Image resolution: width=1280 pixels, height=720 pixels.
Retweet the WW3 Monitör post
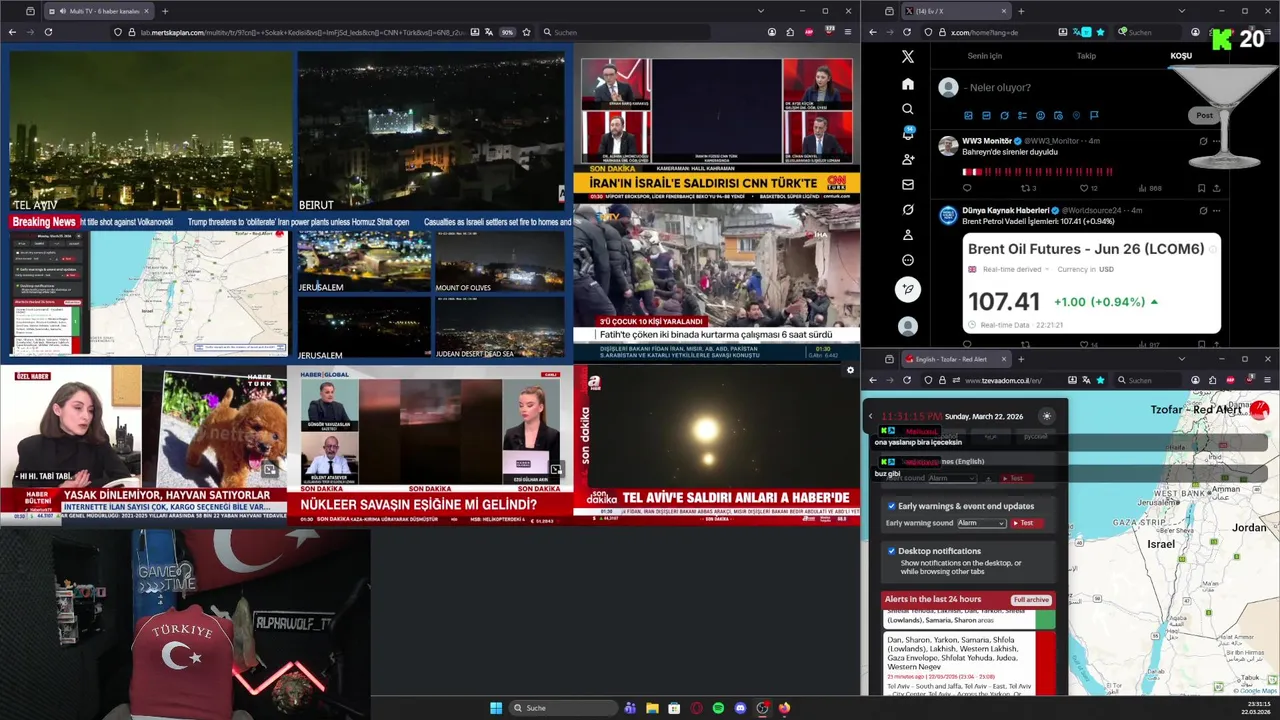(x=1024, y=188)
